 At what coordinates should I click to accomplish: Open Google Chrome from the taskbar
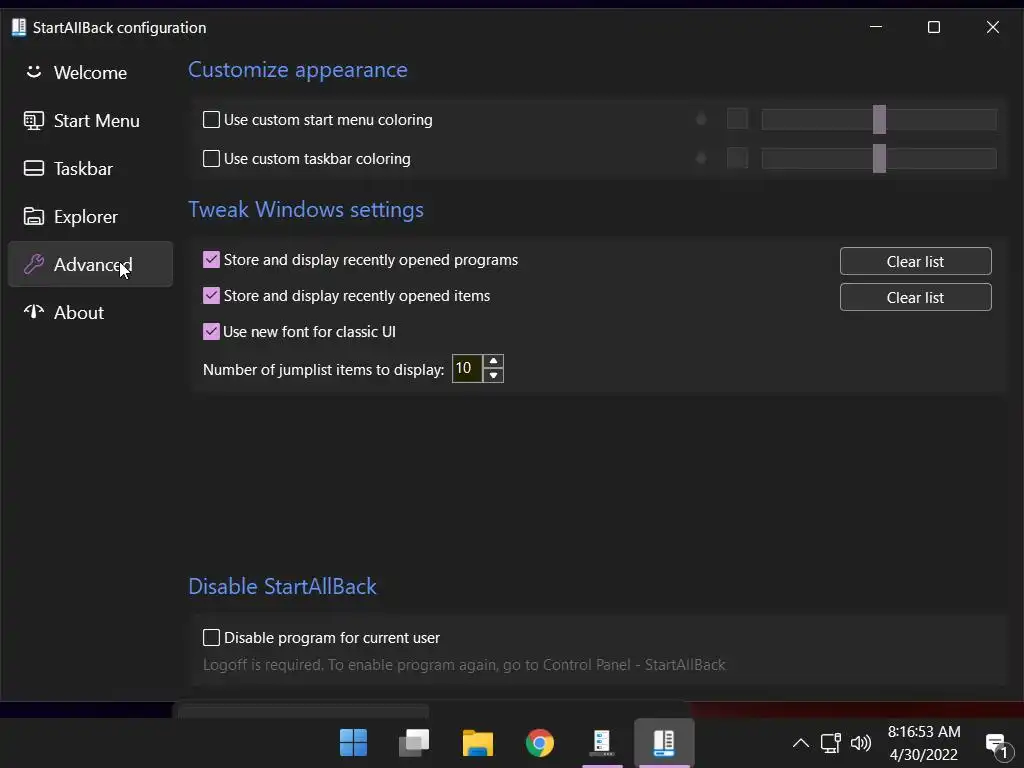[539, 743]
